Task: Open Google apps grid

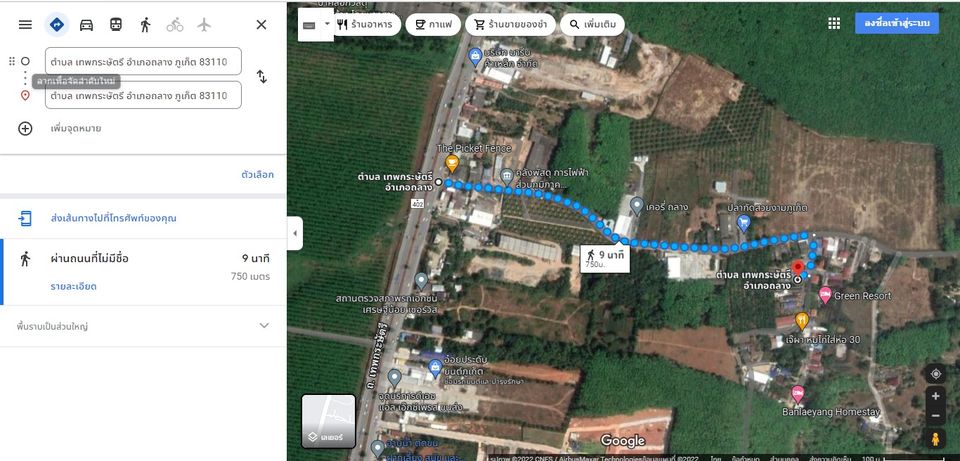Action: tap(834, 23)
